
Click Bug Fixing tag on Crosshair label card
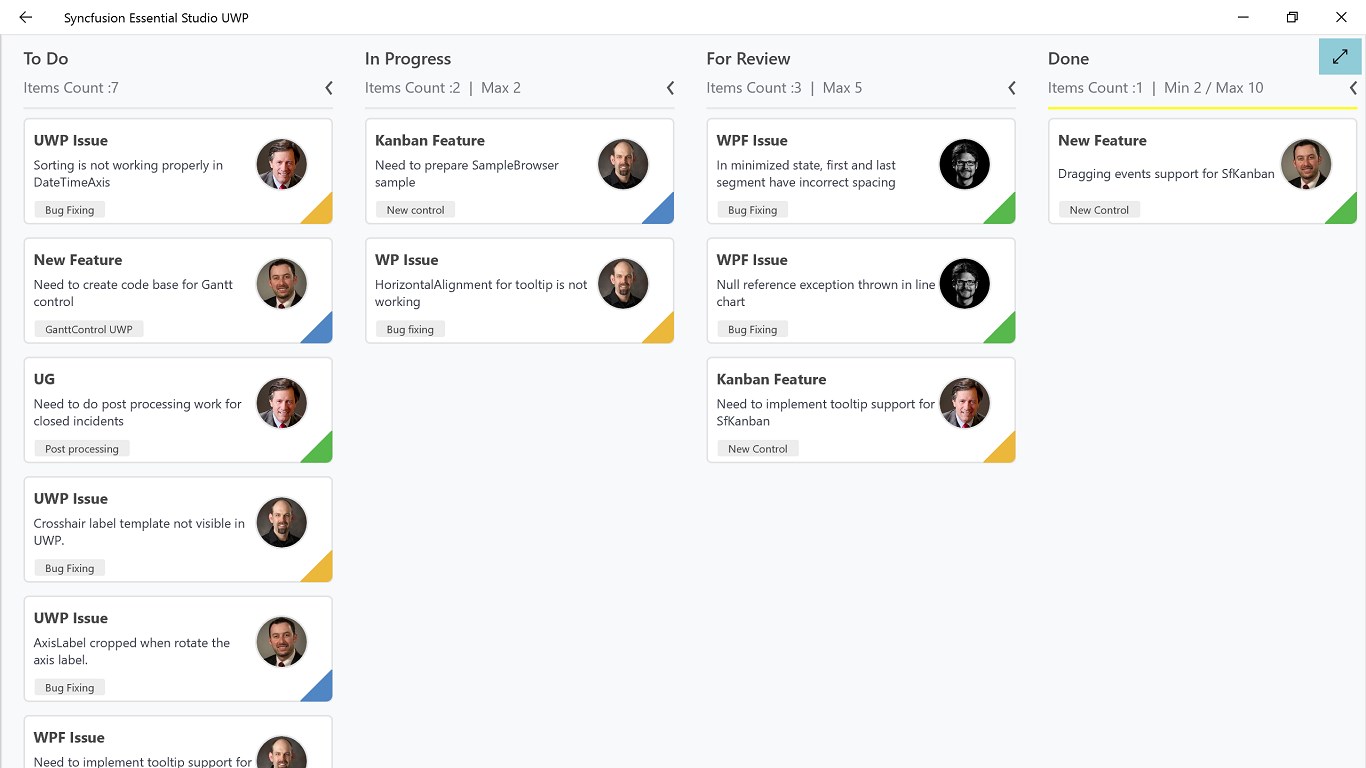[70, 568]
